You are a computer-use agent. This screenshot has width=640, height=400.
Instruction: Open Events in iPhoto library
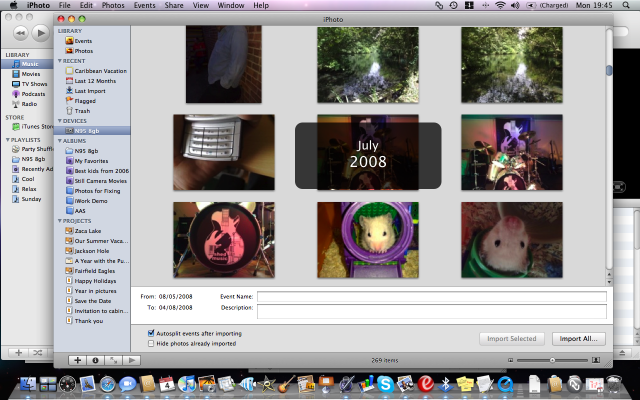[x=83, y=41]
